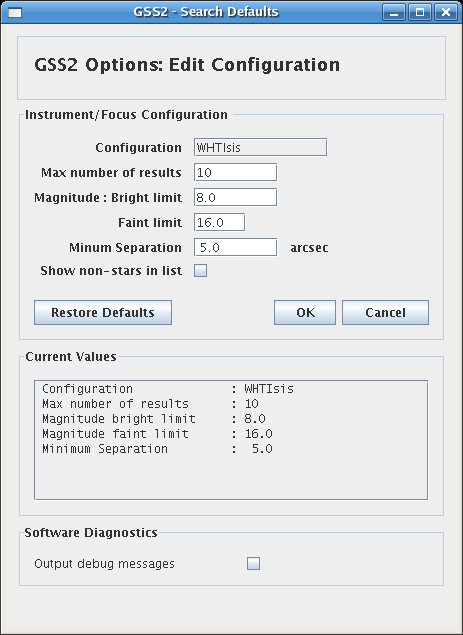This screenshot has width=463, height=635.
Task: Cancel the configuration edit
Action: tap(385, 313)
